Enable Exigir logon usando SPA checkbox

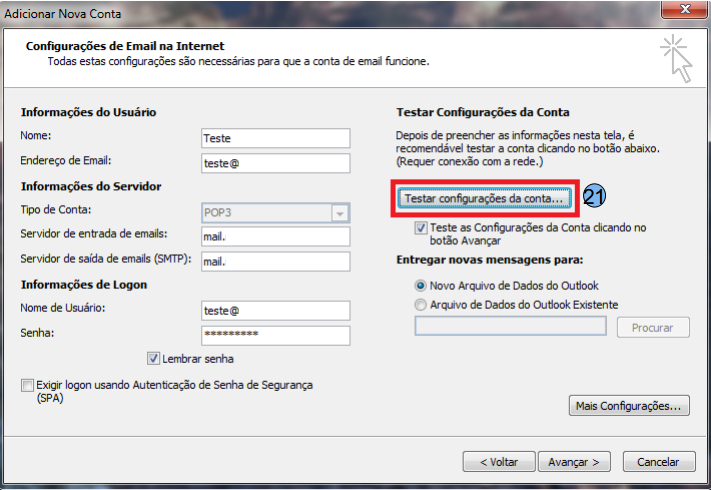[x=26, y=385]
